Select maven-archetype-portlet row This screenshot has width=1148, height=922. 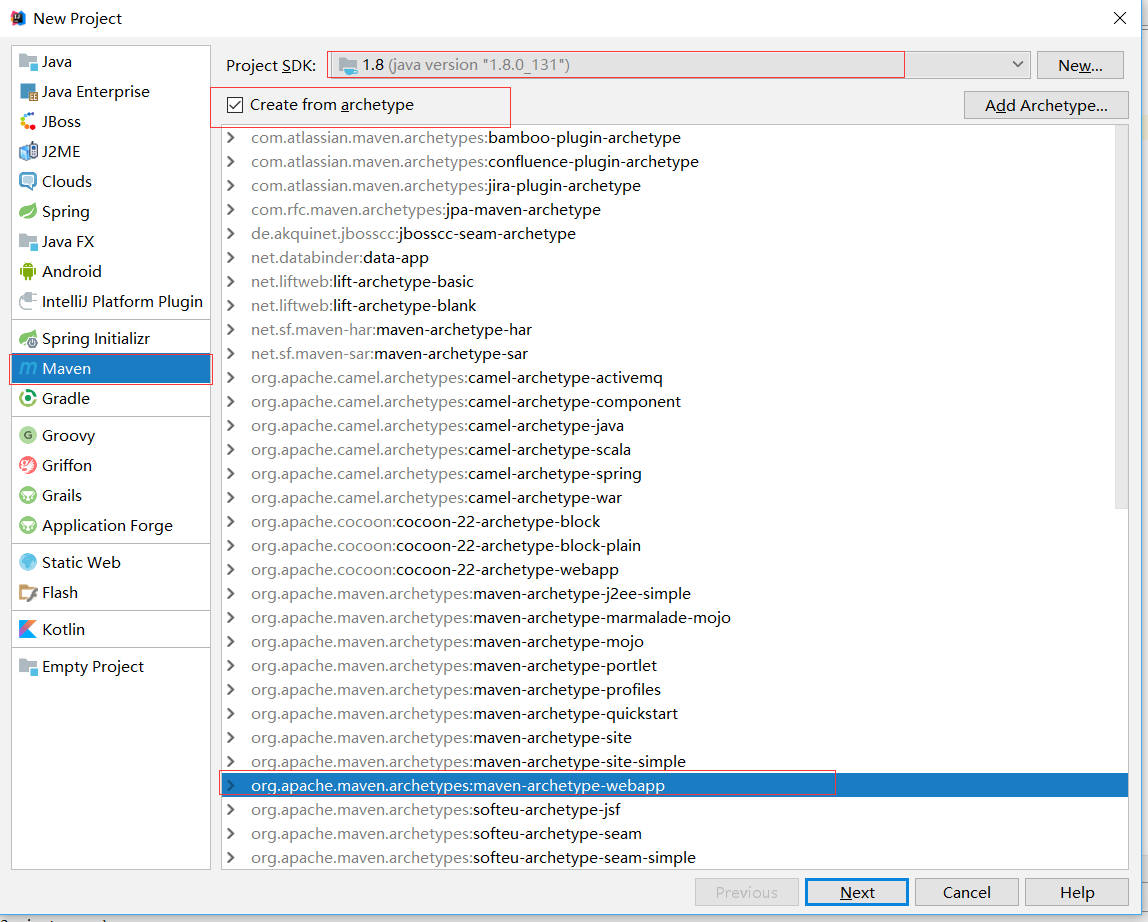coord(674,666)
